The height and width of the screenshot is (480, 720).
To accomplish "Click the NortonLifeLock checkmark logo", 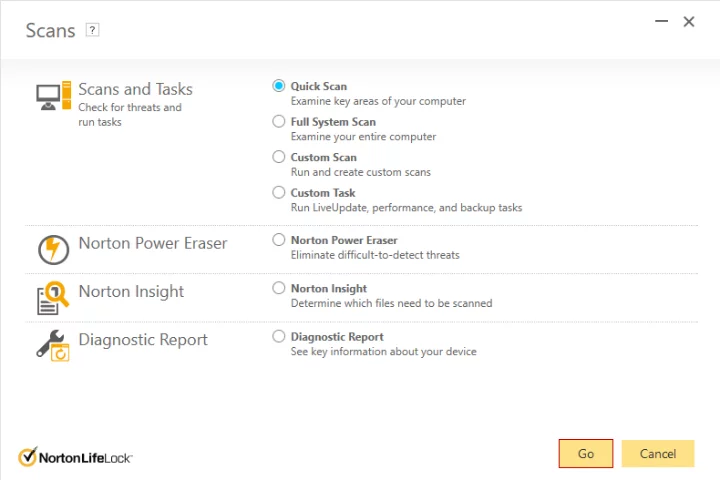I will click(x=28, y=457).
